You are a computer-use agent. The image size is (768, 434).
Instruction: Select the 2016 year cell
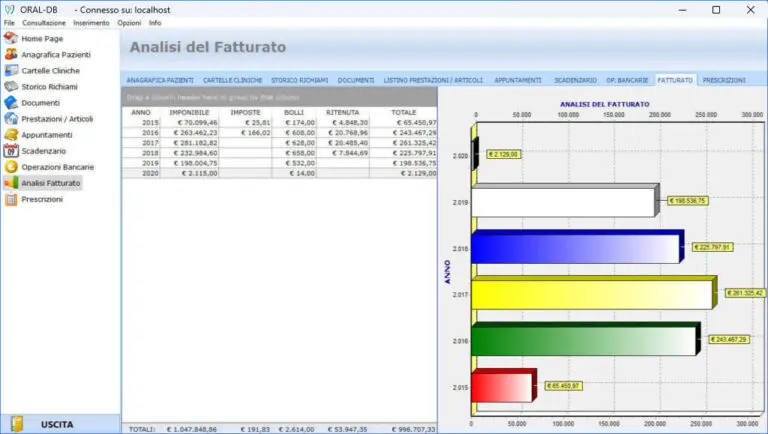pos(142,133)
